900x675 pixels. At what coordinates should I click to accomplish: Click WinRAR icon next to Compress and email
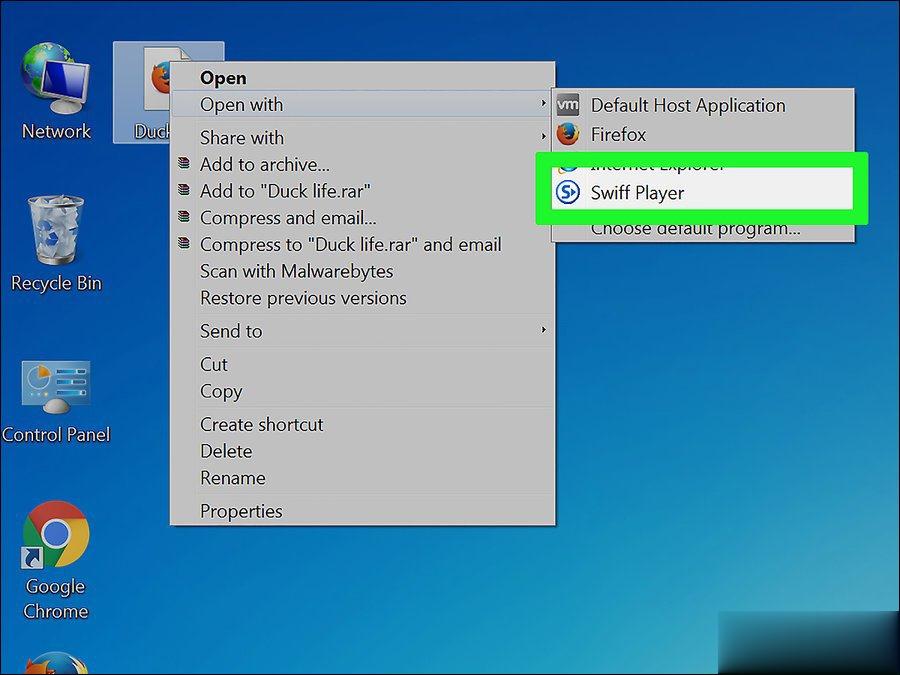click(x=184, y=216)
